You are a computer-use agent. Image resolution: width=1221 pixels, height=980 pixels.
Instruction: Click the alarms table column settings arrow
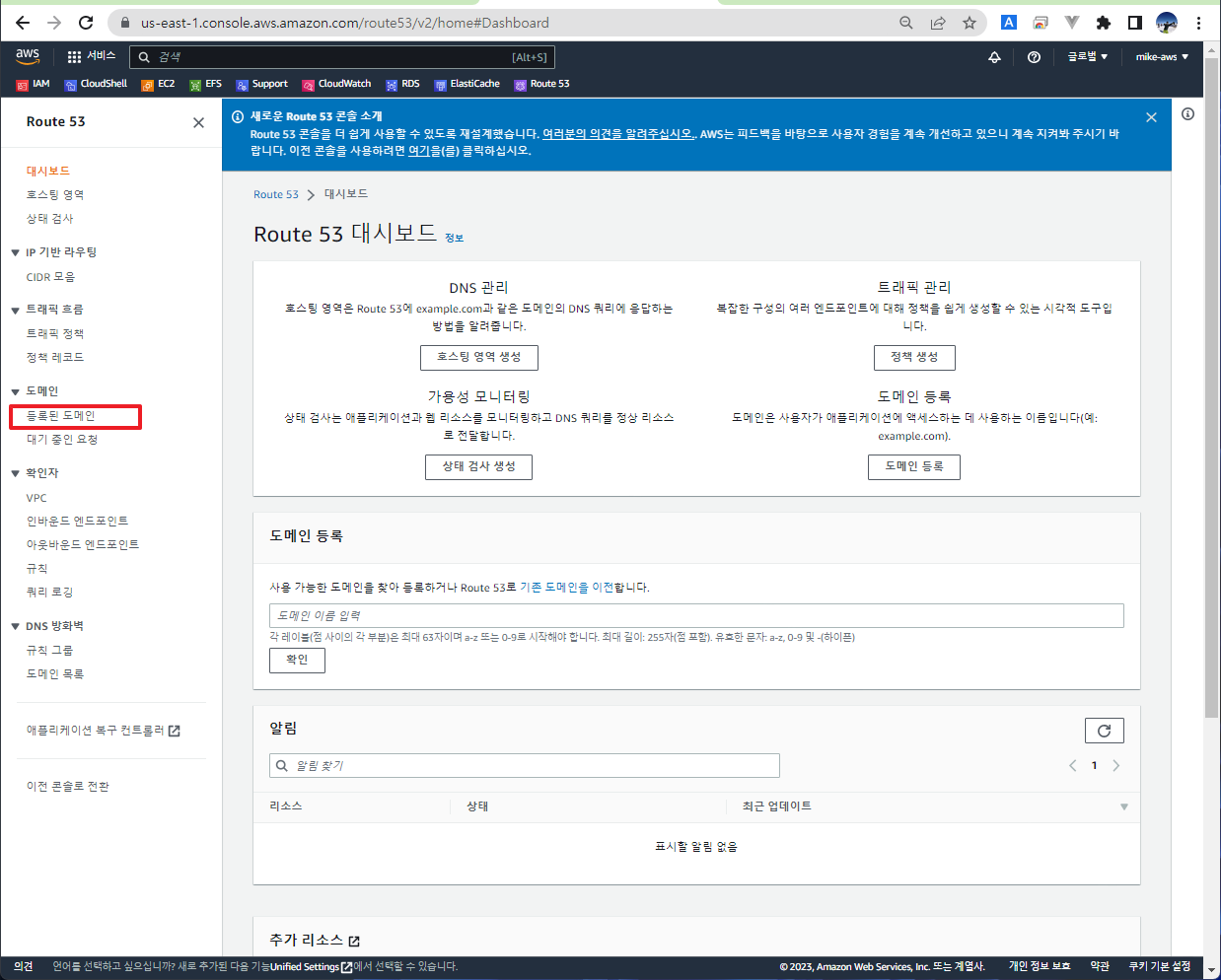(1123, 807)
